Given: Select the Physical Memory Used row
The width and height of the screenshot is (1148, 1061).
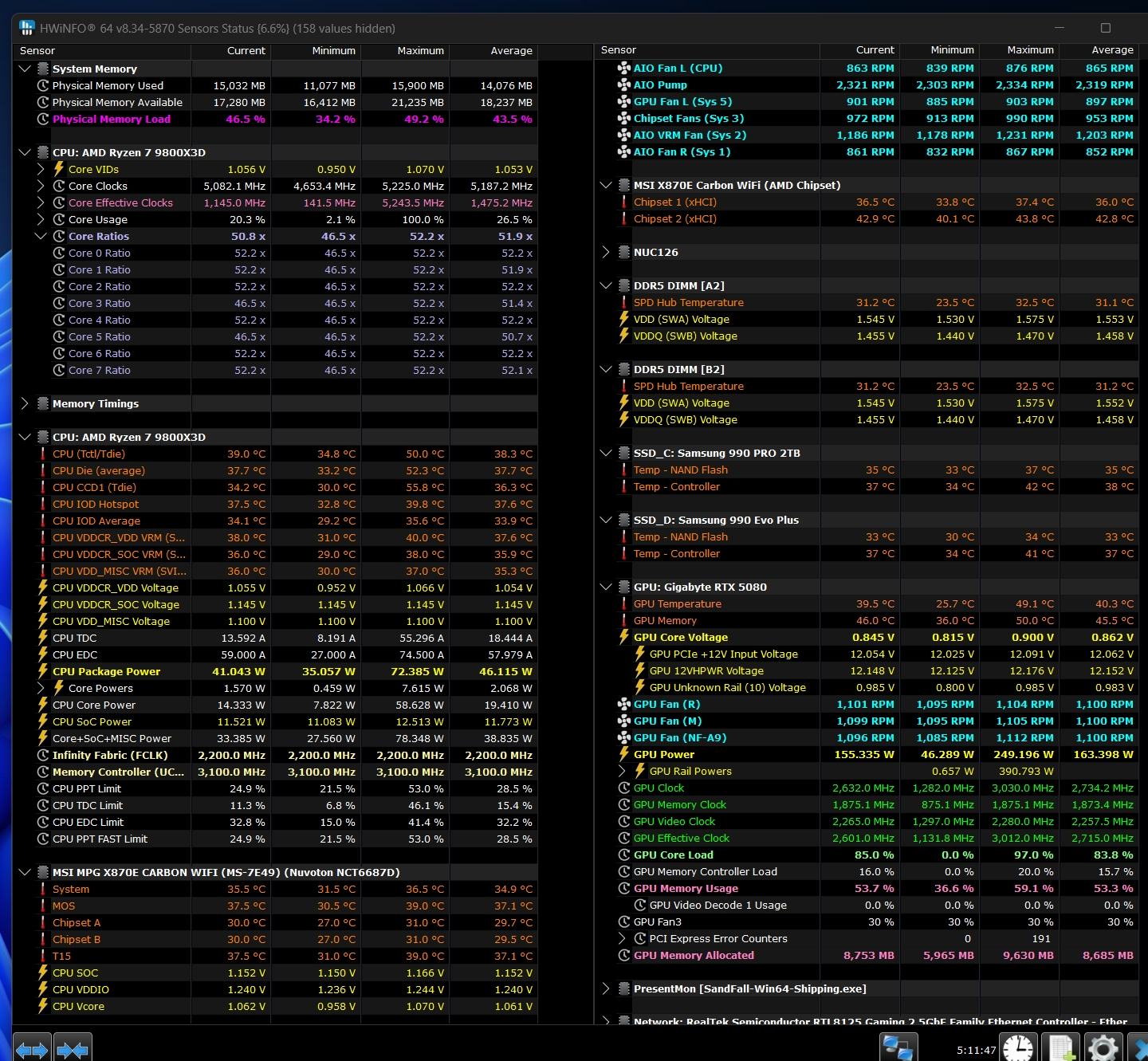Looking at the screenshot, I should coord(275,85).
